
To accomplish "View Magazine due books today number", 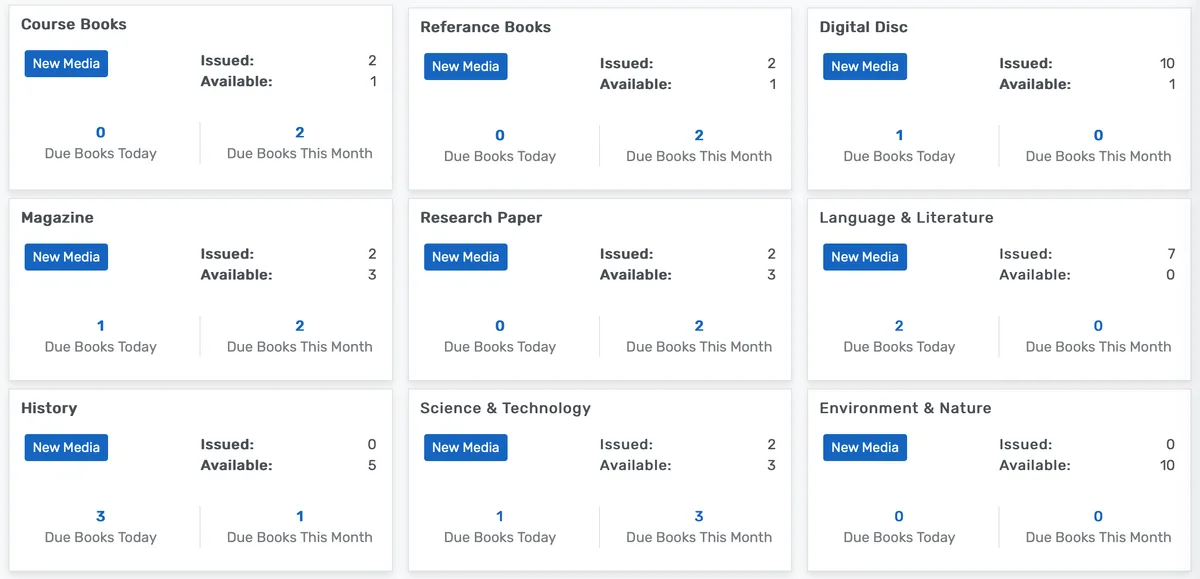I will tap(101, 326).
